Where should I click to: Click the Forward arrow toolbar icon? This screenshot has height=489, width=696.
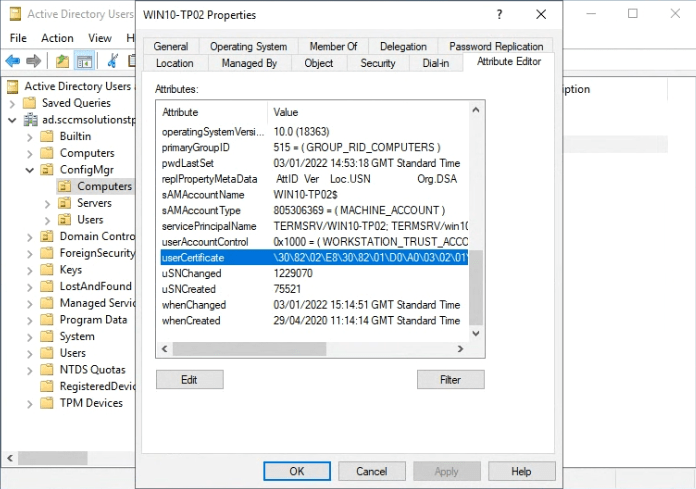(x=34, y=62)
